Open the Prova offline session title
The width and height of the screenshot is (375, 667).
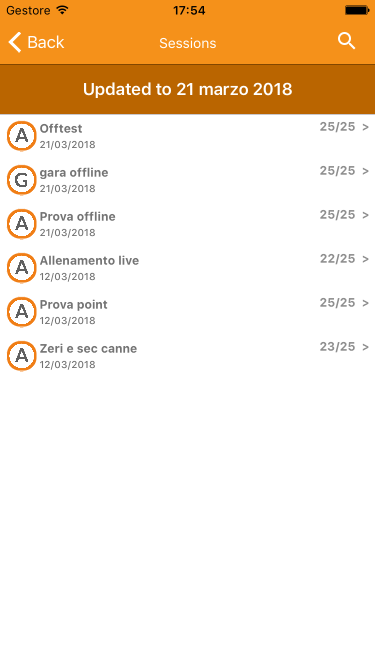tap(77, 217)
